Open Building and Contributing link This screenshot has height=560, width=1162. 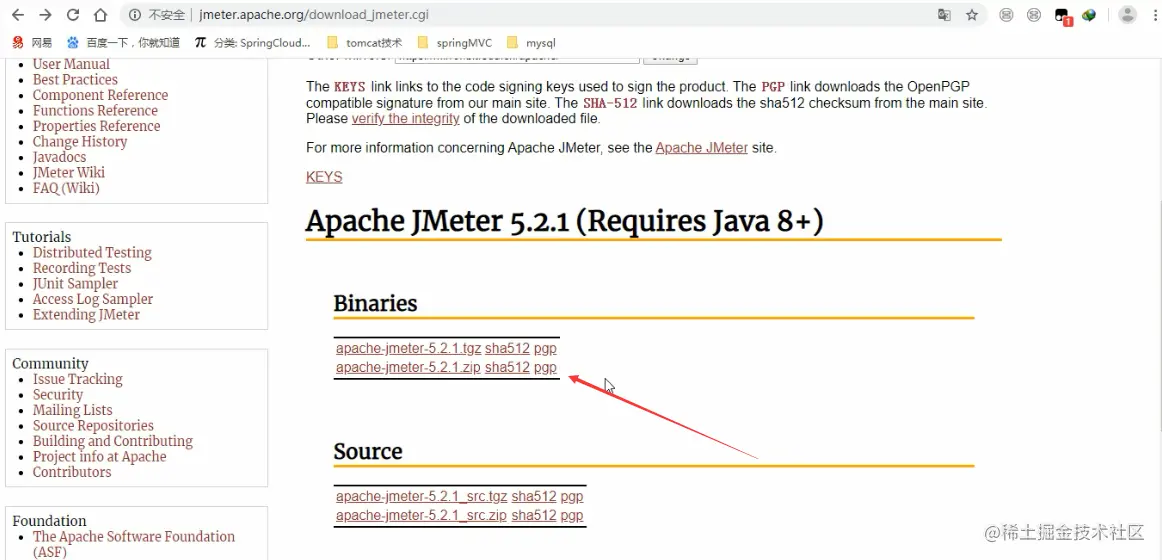[x=113, y=441]
